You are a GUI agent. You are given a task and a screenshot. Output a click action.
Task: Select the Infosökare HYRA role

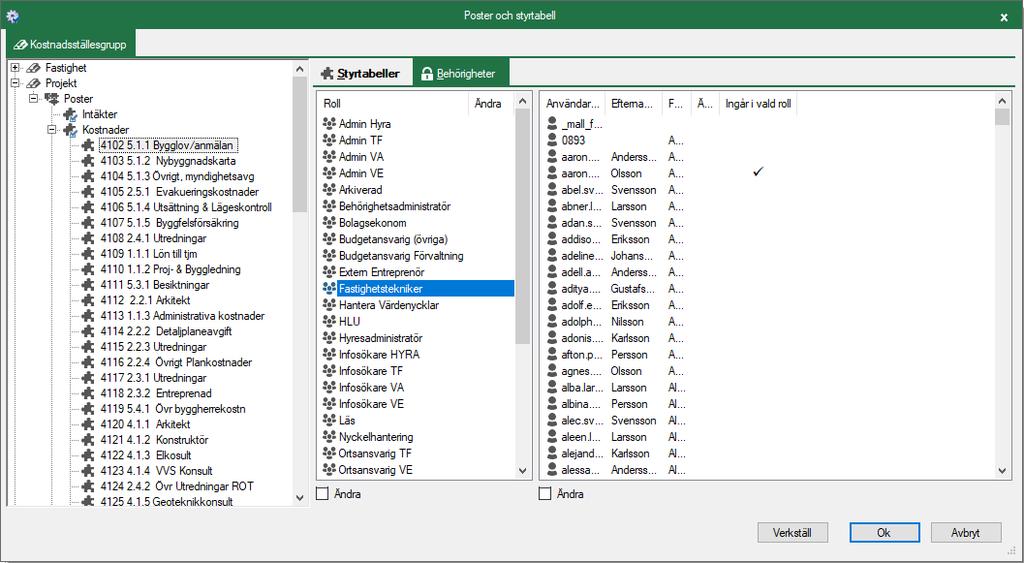tap(379, 355)
